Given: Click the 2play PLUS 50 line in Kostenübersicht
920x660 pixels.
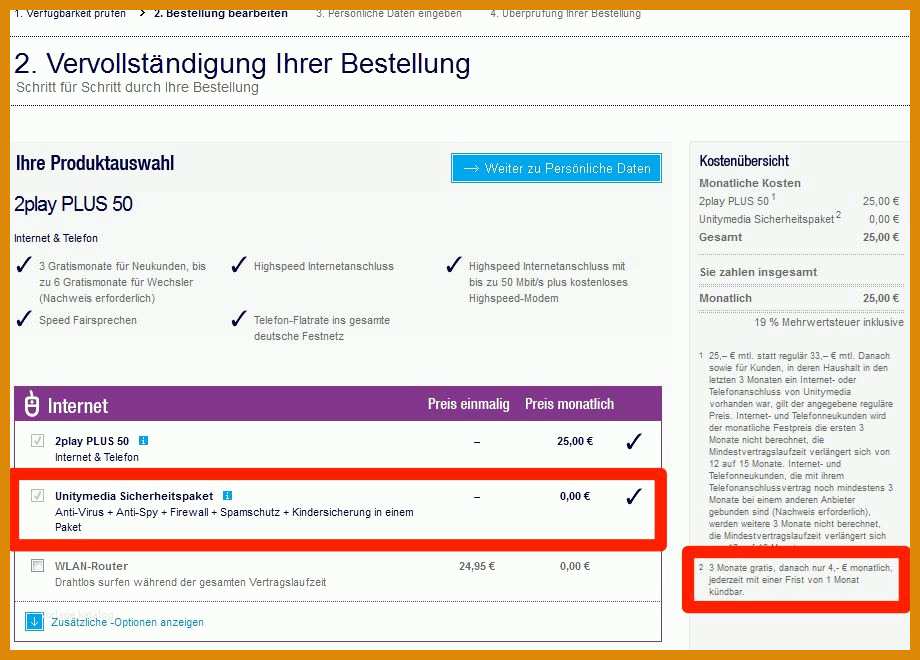Looking at the screenshot, I should coord(799,201).
